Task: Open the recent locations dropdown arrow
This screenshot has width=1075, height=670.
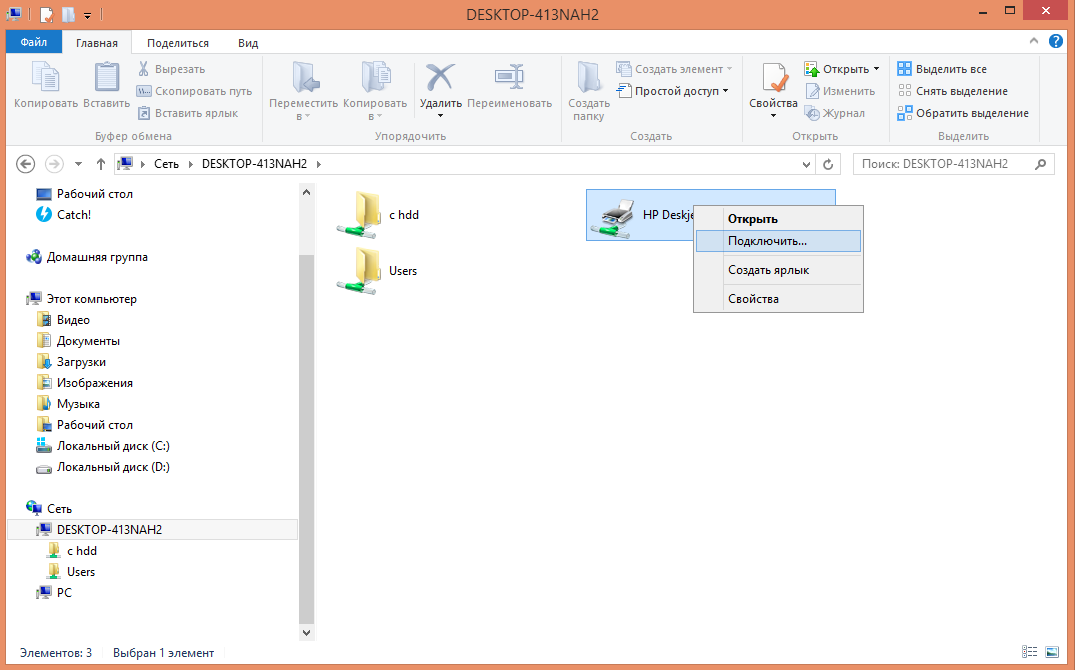Action: (79, 164)
